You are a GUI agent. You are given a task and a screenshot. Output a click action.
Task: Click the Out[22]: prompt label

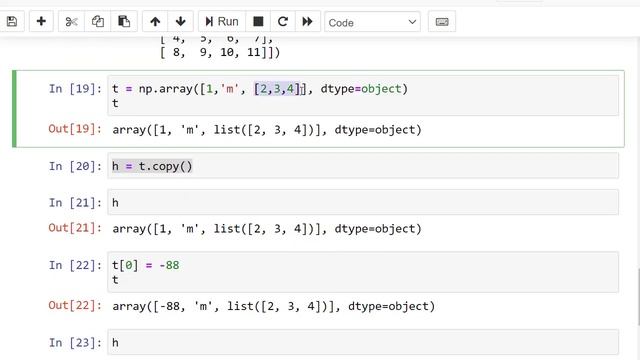coord(75,305)
